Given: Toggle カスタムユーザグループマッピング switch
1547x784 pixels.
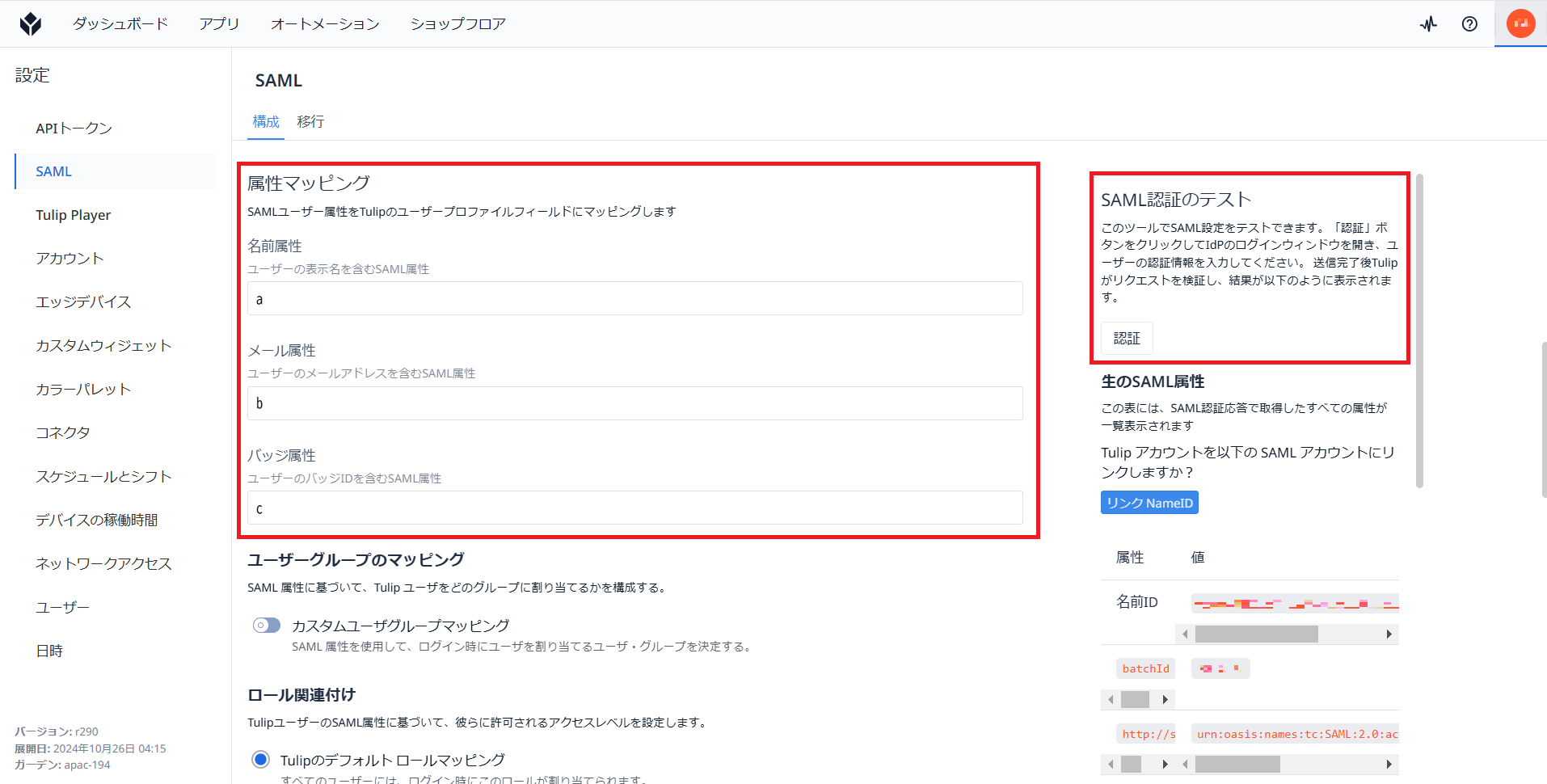Looking at the screenshot, I should [x=266, y=625].
